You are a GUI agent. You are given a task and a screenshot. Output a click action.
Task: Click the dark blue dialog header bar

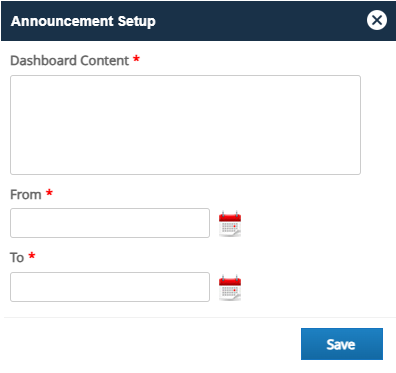[x=198, y=21]
